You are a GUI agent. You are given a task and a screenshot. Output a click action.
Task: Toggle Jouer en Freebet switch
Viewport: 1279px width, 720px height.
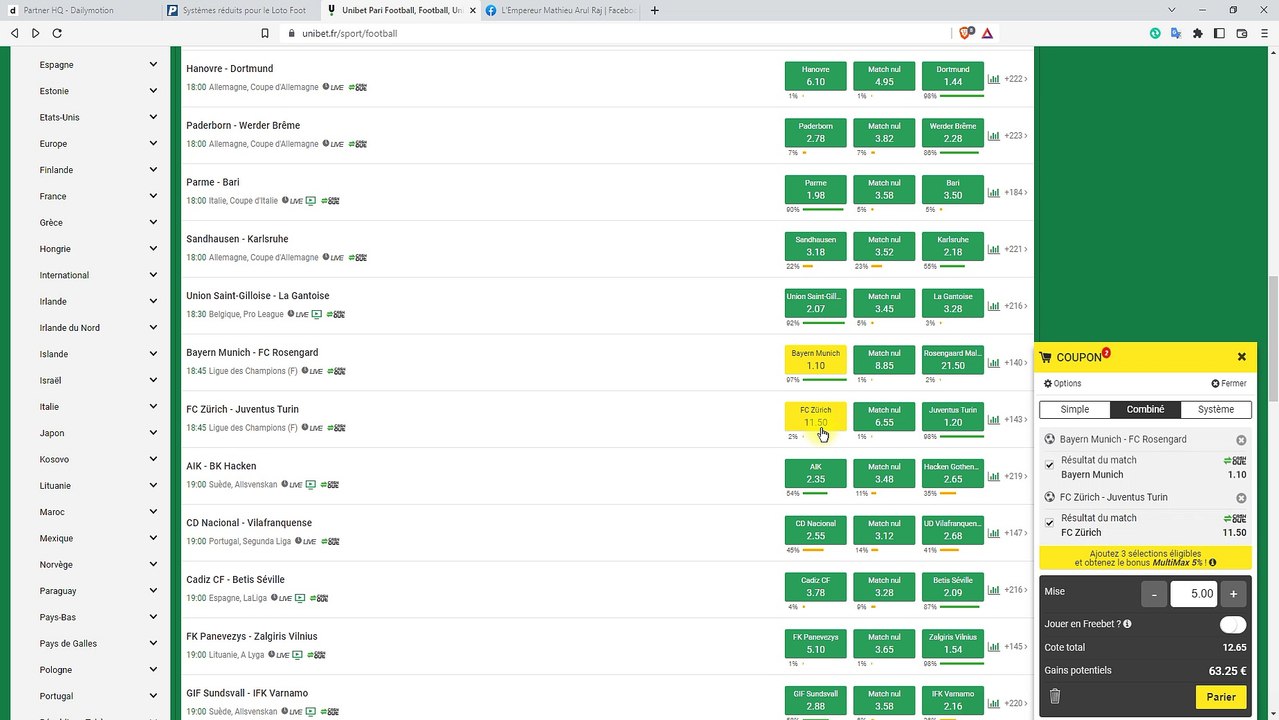point(1233,624)
